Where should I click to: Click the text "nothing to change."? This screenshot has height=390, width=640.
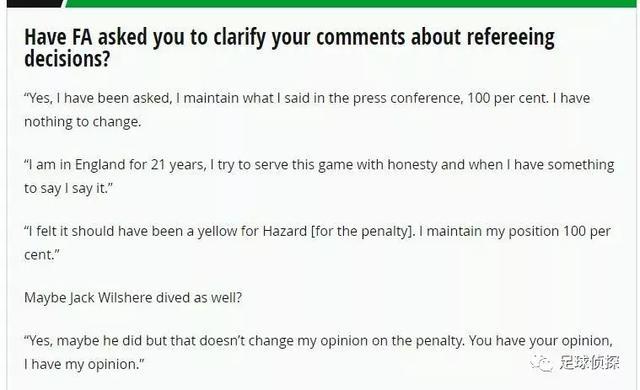pos(82,122)
